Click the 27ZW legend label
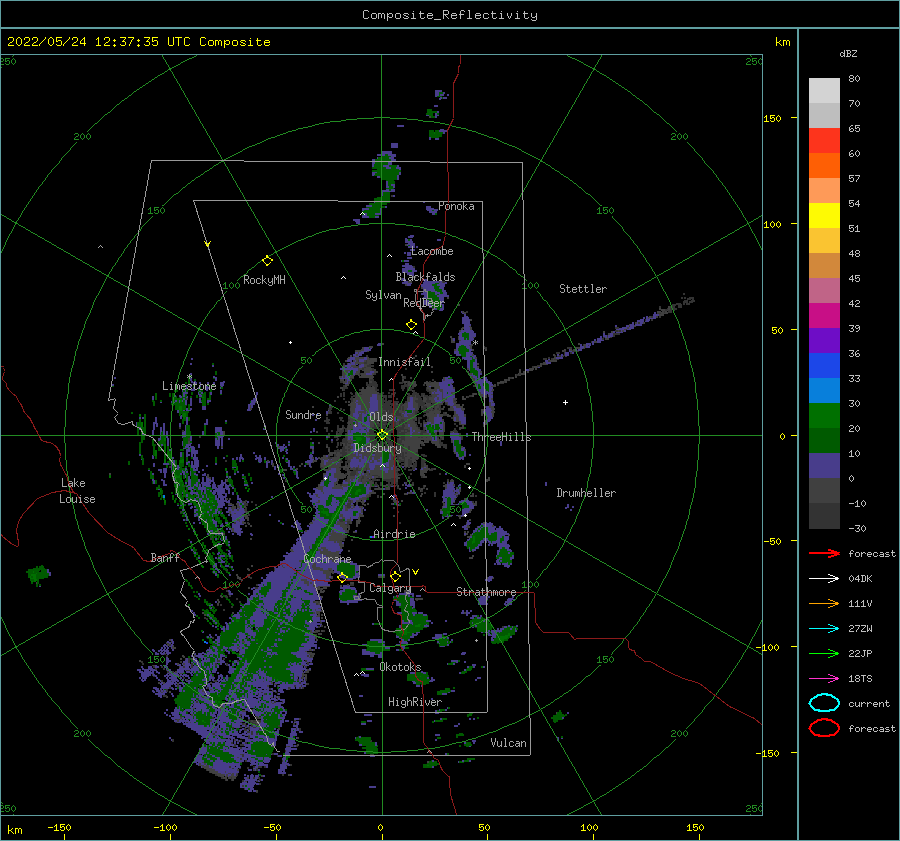 pyautogui.click(x=860, y=629)
